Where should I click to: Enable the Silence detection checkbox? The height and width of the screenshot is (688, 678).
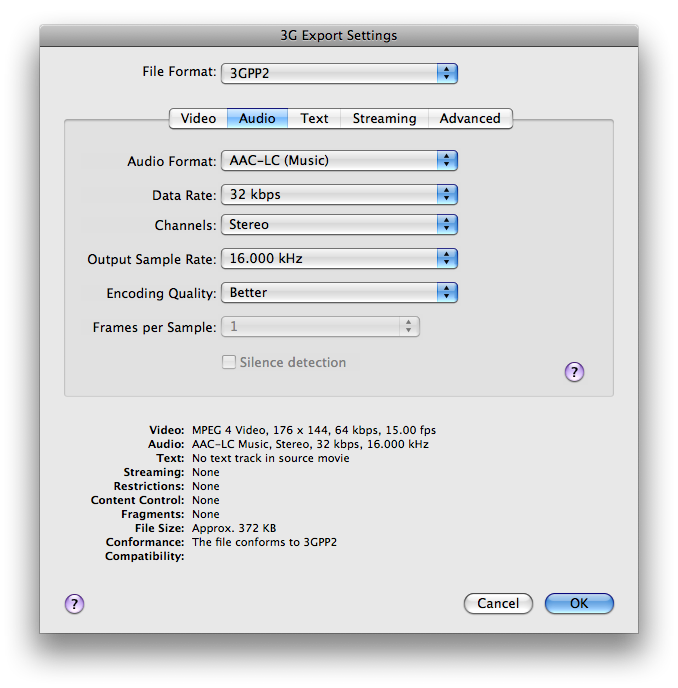coord(229,362)
